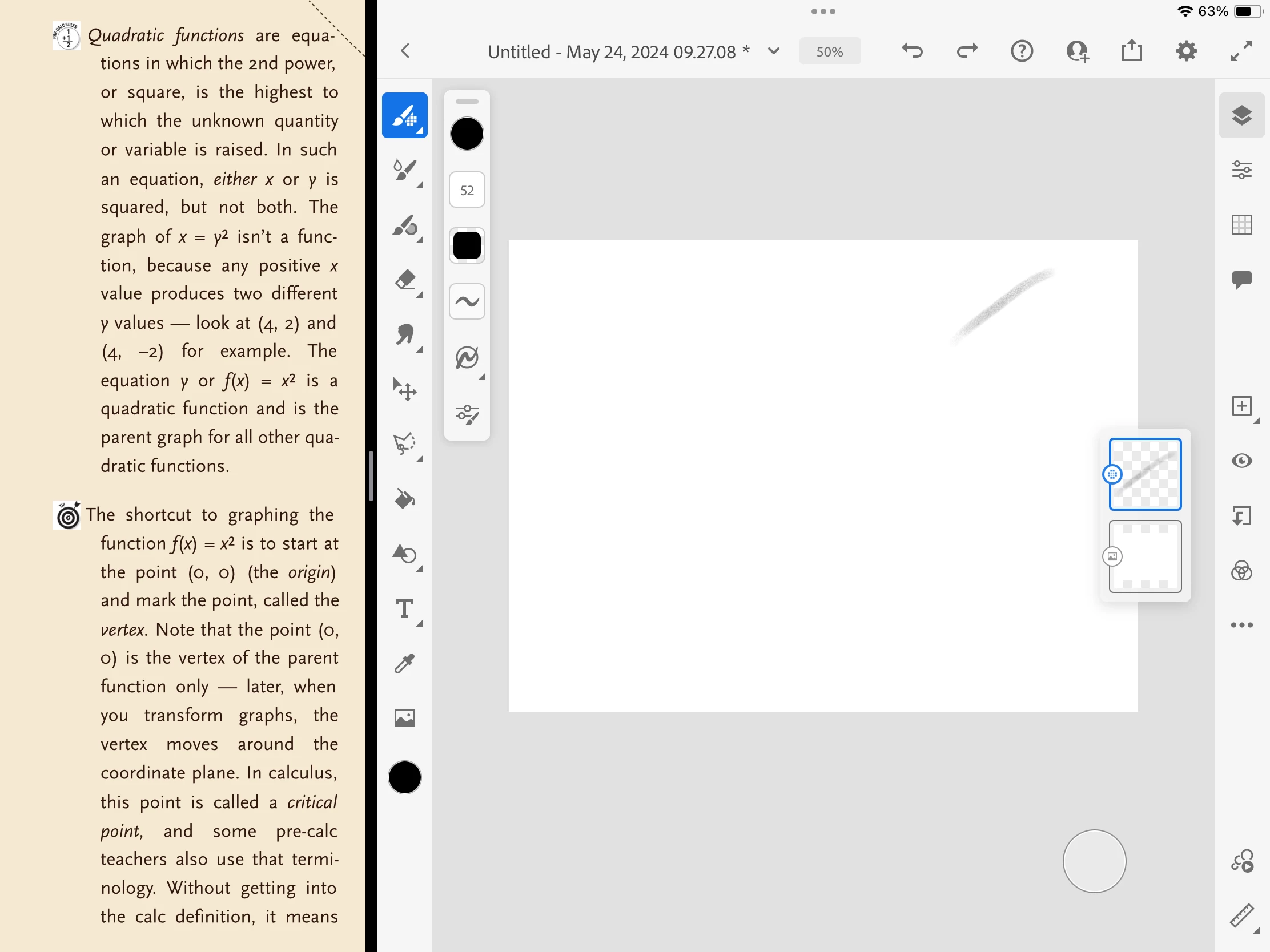Select the Lasso selection tool

404,444
